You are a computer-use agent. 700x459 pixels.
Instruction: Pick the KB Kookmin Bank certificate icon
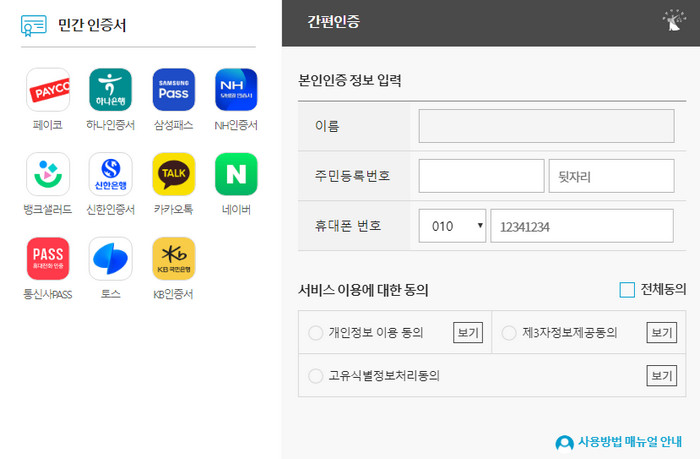(x=174, y=259)
